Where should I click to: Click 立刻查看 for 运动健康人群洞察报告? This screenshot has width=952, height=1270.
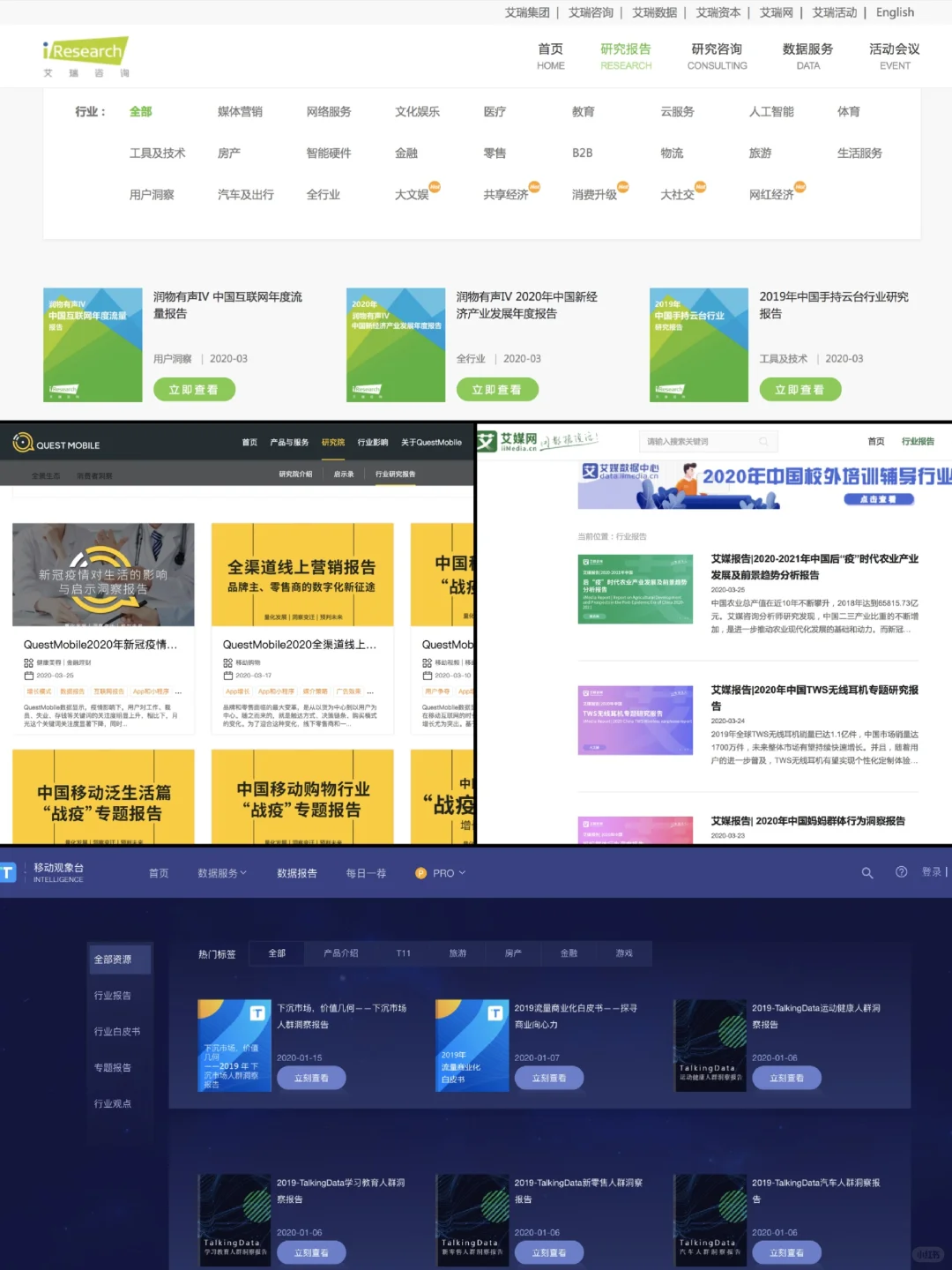[786, 1078]
